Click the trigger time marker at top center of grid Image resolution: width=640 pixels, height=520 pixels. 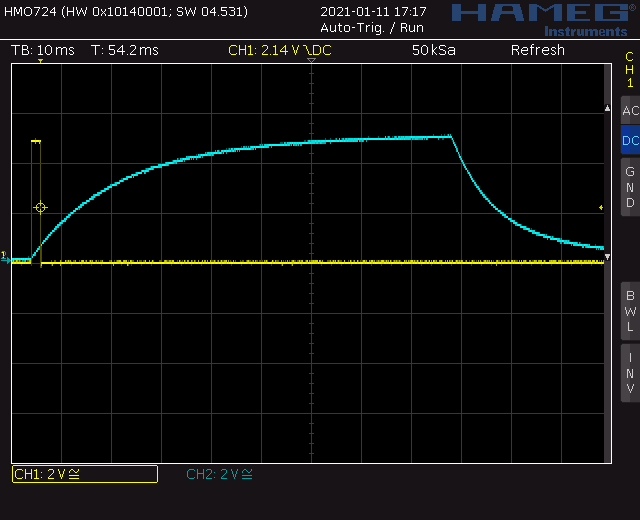pos(311,62)
